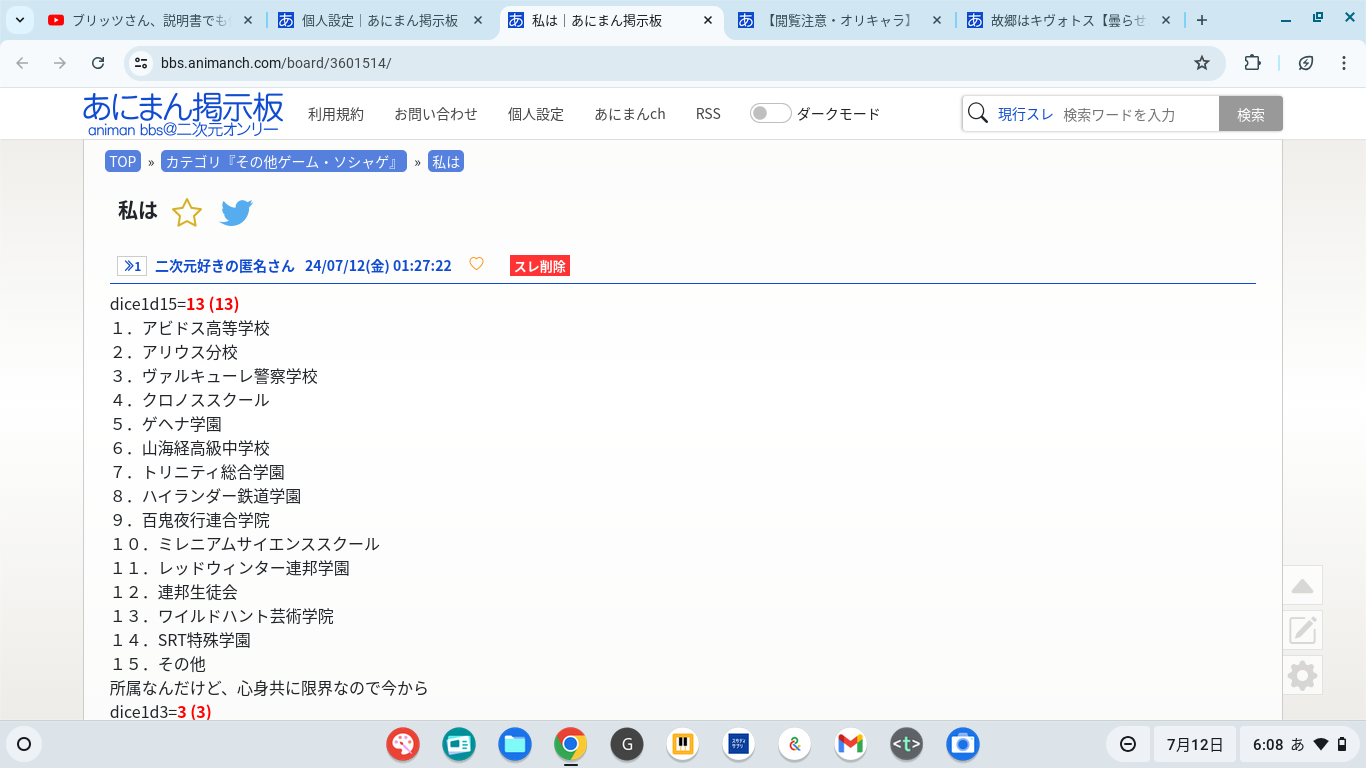
Task: Click the heart icon on post 1
Action: tap(476, 264)
